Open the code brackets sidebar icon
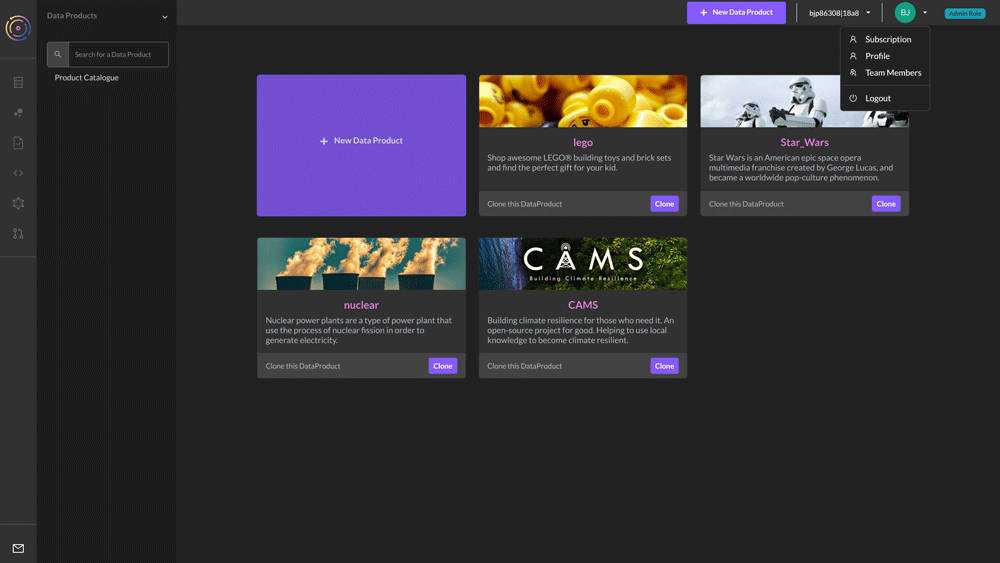Image resolution: width=1000 pixels, height=563 pixels. click(18, 173)
